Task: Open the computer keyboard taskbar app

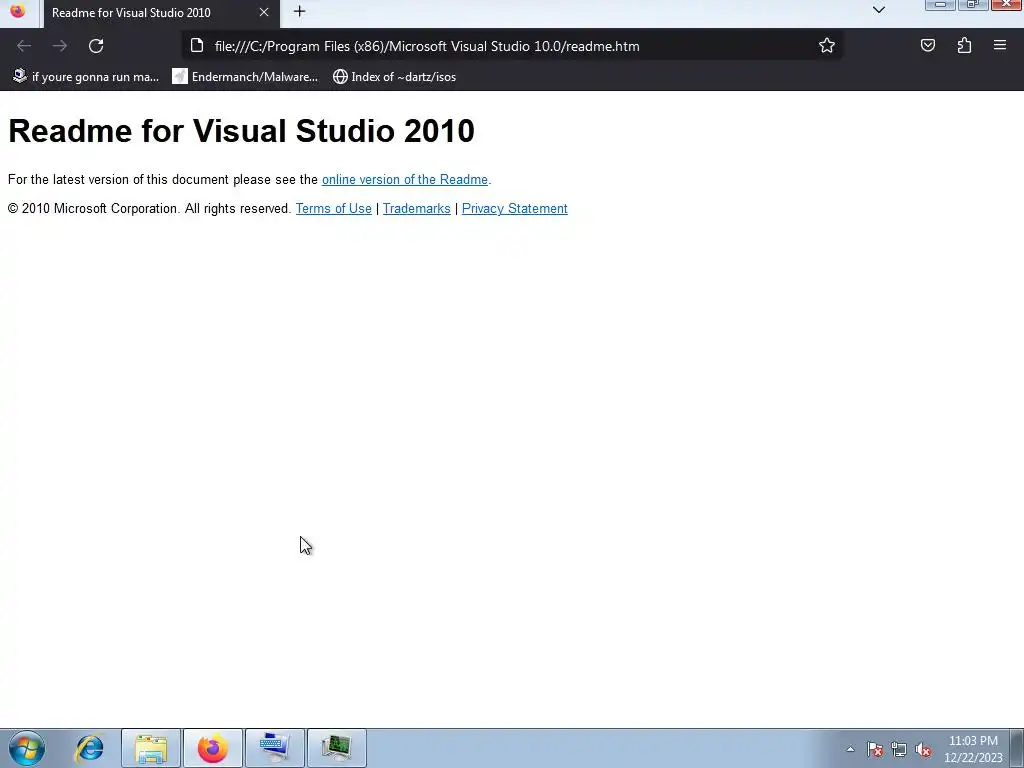Action: click(275, 748)
